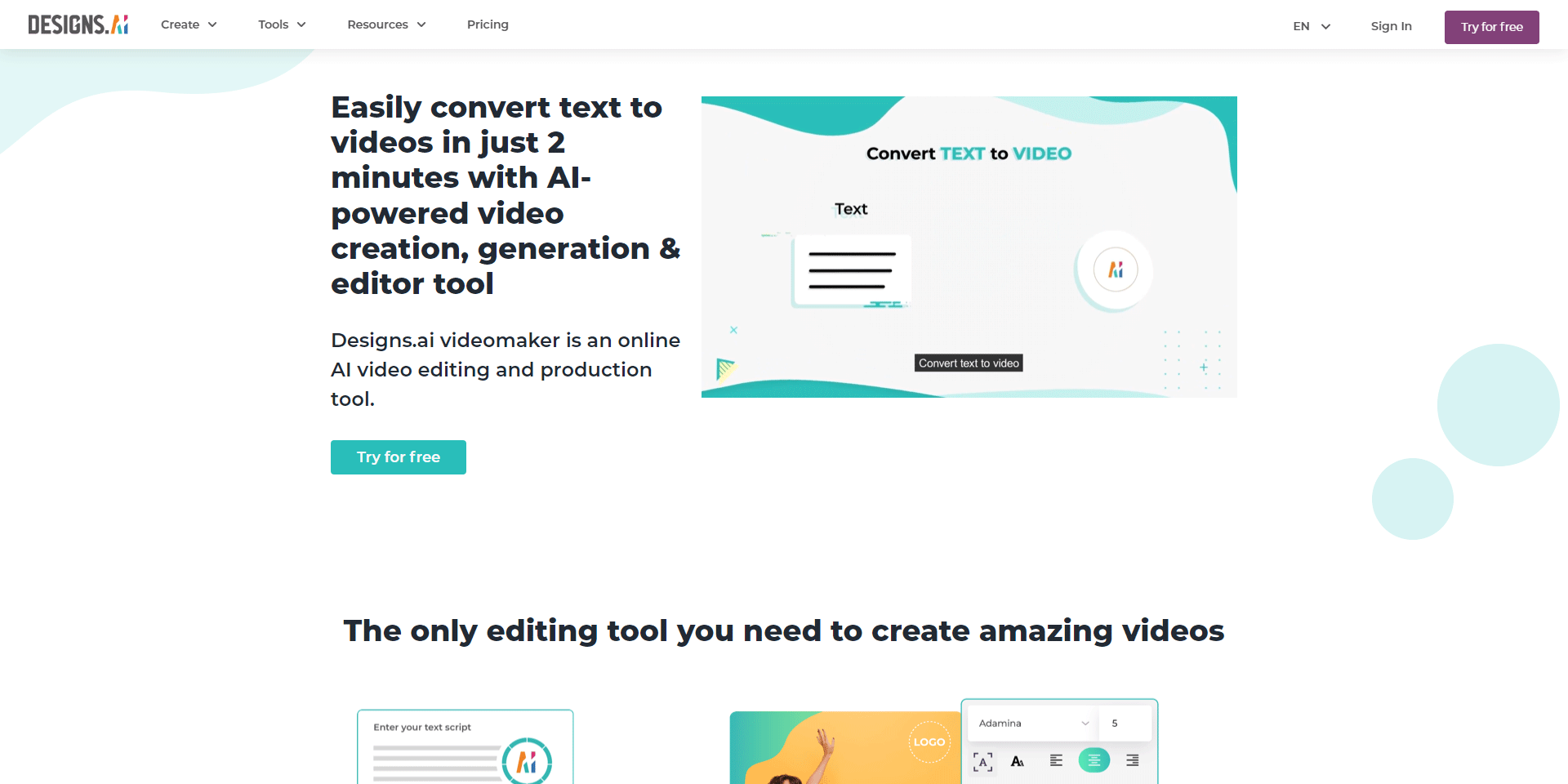Click the text document card in the video preview
Image resolution: width=1568 pixels, height=784 pixels.
(x=852, y=270)
